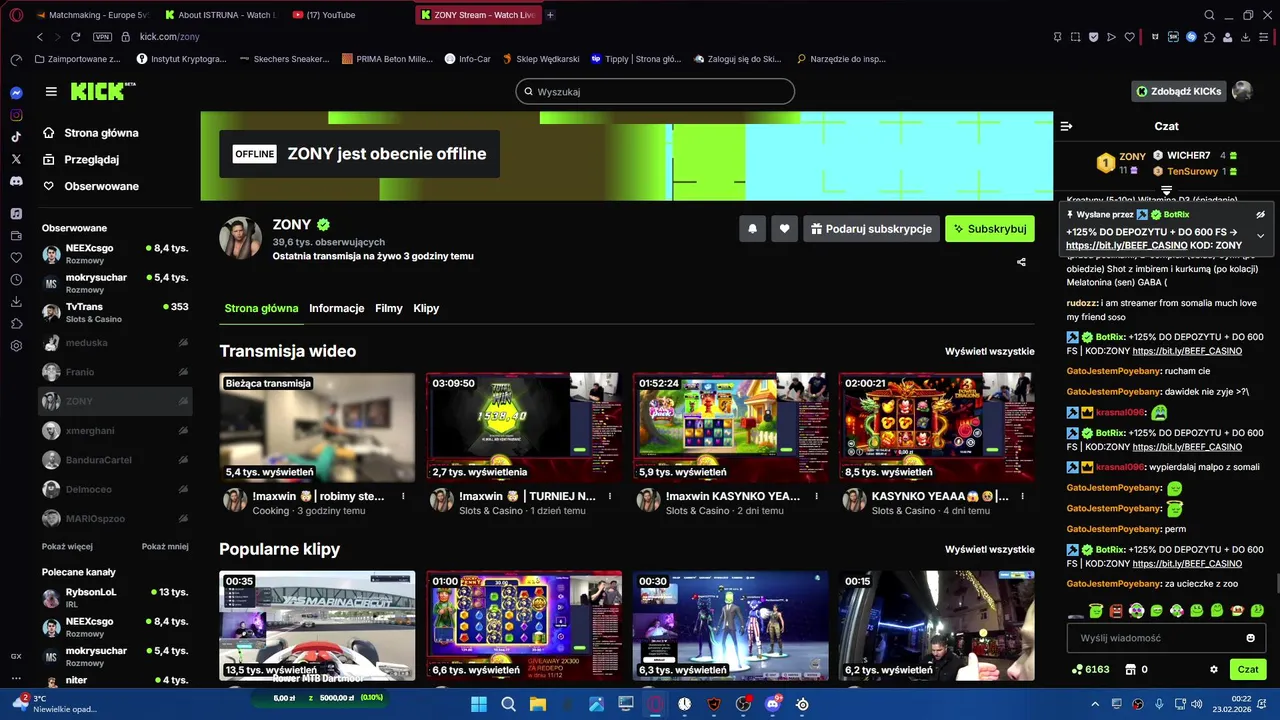
Task: Toggle the VPN badge in address bar
Action: click(x=102, y=37)
